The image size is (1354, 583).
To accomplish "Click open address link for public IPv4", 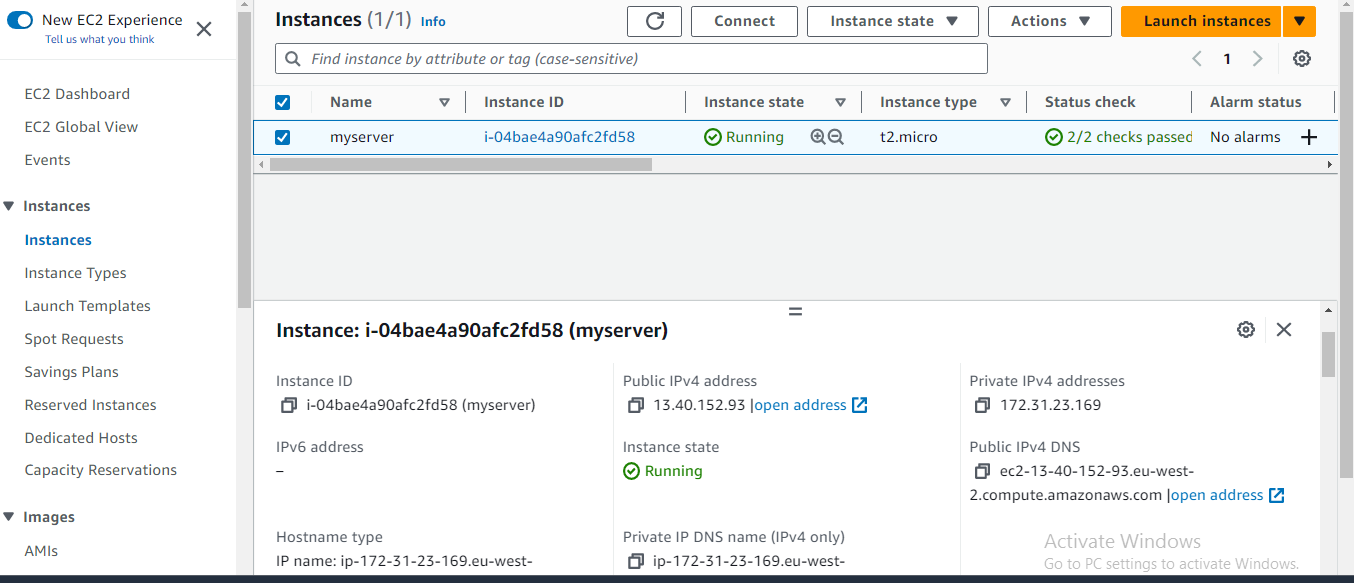I will (800, 405).
